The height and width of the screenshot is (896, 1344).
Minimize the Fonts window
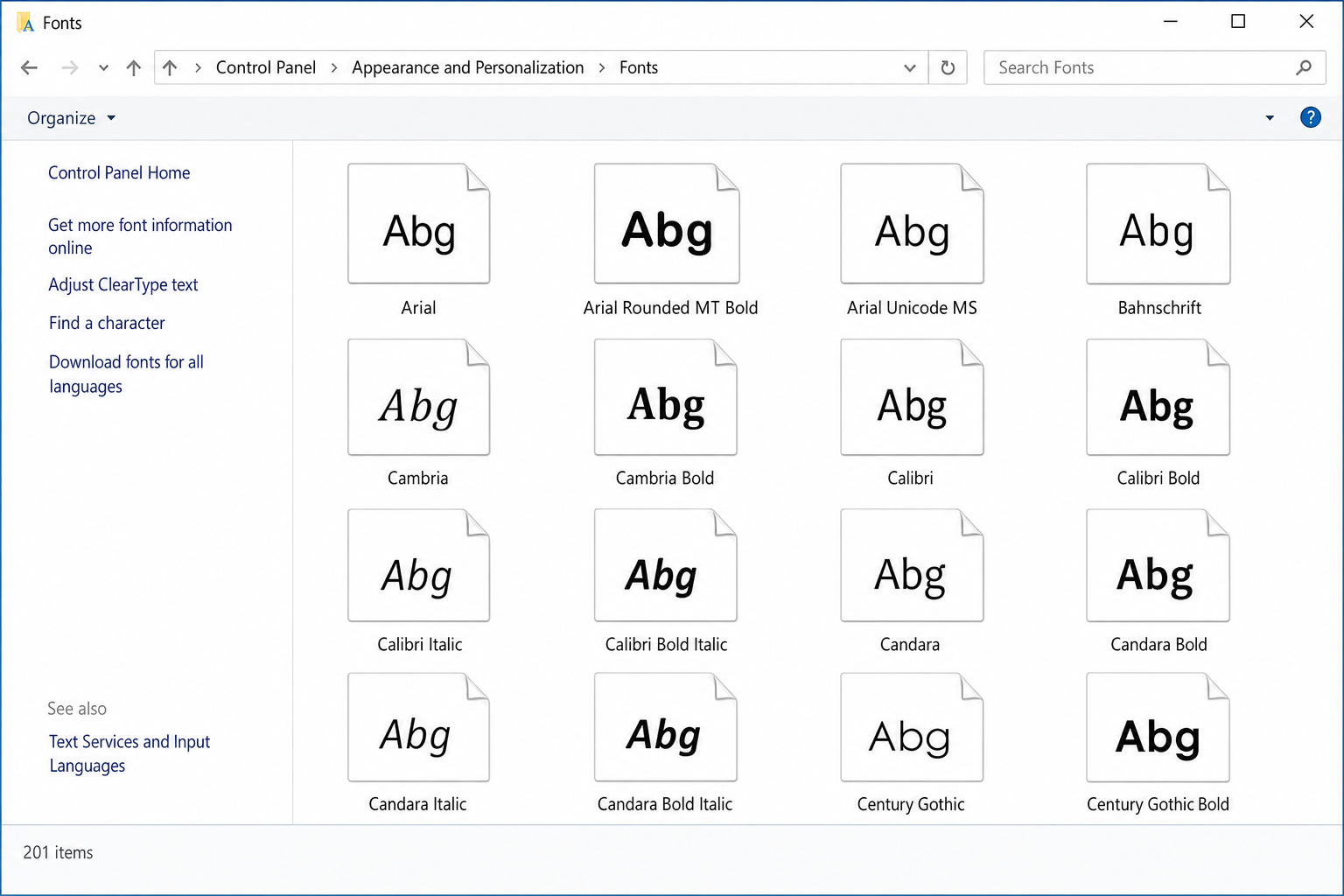click(1170, 21)
